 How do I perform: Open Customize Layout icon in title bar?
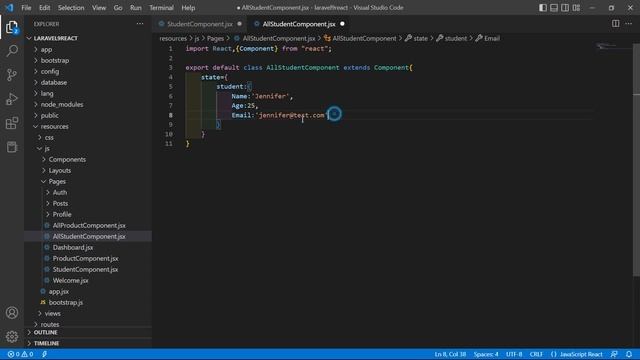pos(576,8)
